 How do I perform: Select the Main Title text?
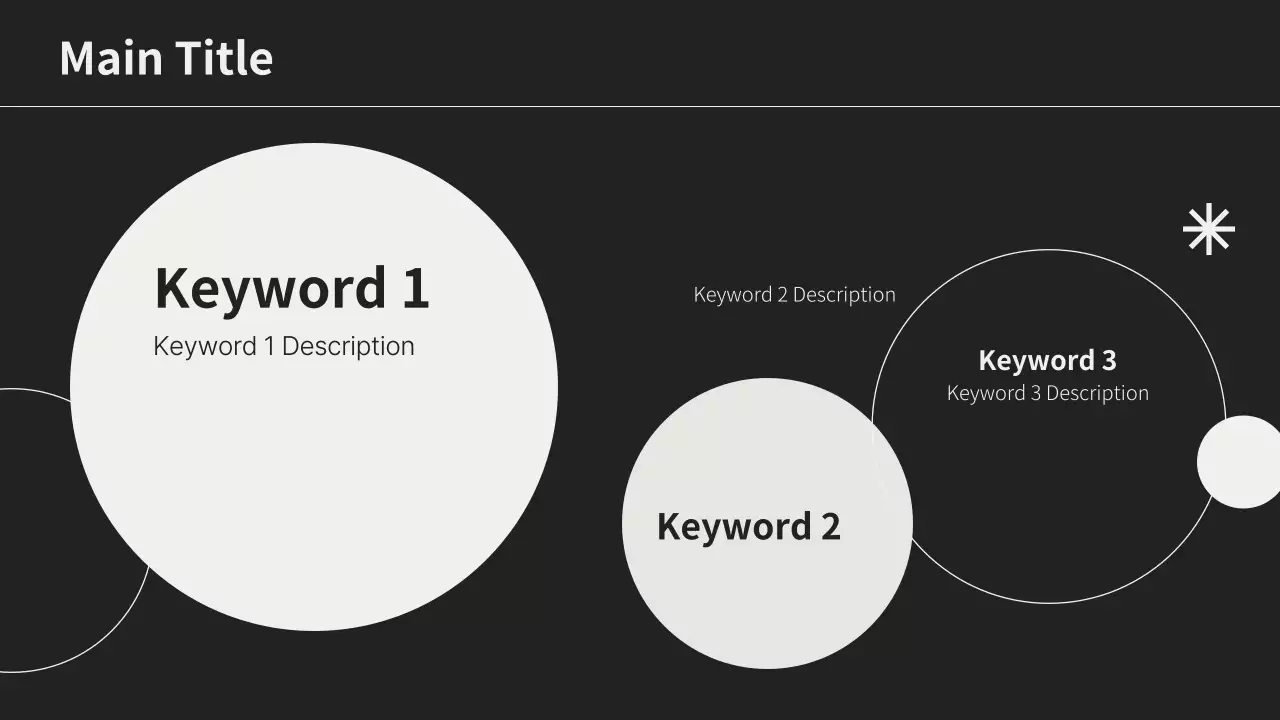pyautogui.click(x=166, y=58)
